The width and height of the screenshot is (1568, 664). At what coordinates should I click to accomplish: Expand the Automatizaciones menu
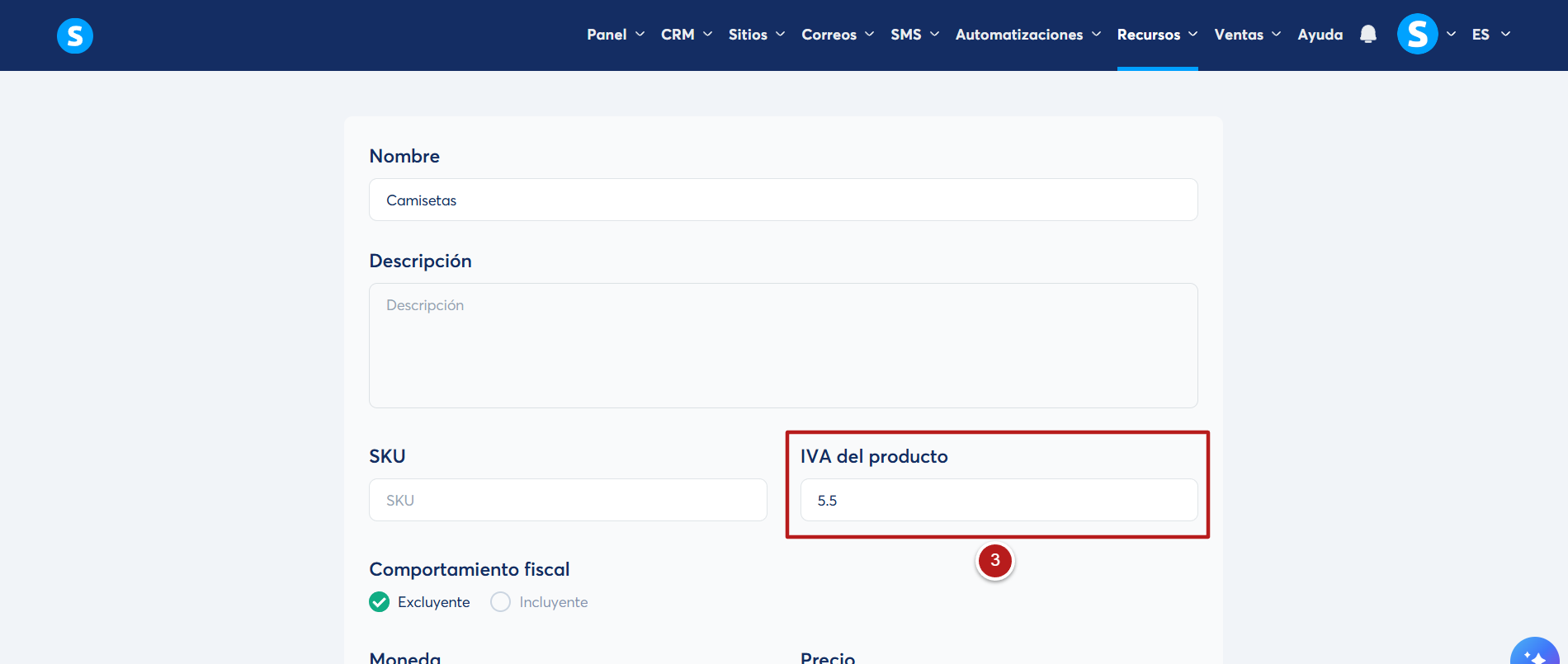click(1028, 35)
